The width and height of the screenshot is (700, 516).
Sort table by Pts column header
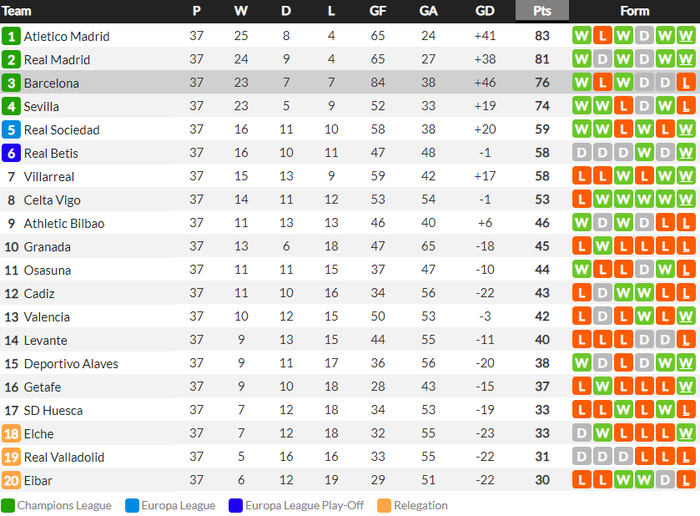point(542,11)
